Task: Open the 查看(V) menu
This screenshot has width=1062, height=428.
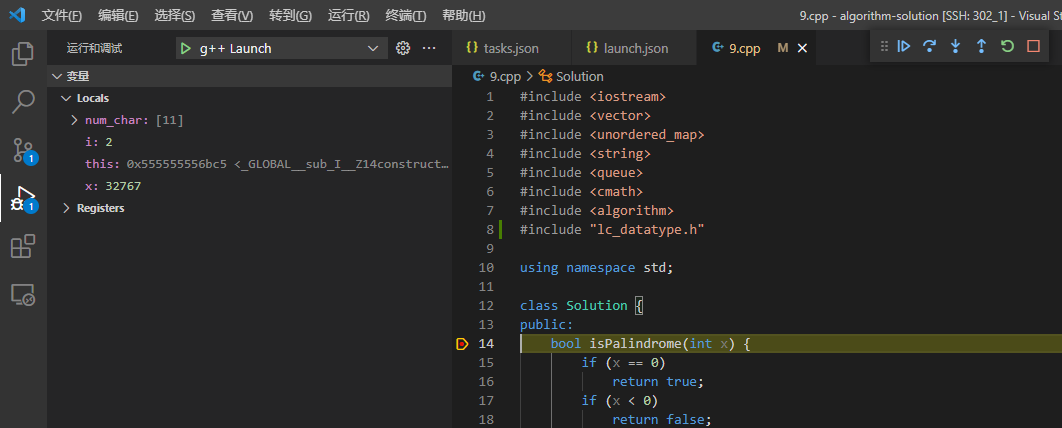Action: click(x=232, y=16)
